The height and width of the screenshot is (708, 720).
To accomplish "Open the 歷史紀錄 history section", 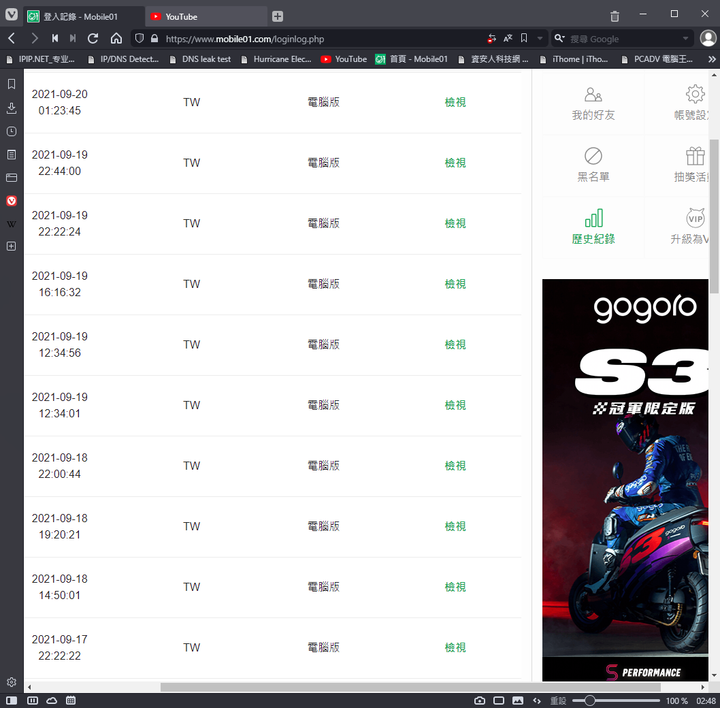I will pos(593,226).
